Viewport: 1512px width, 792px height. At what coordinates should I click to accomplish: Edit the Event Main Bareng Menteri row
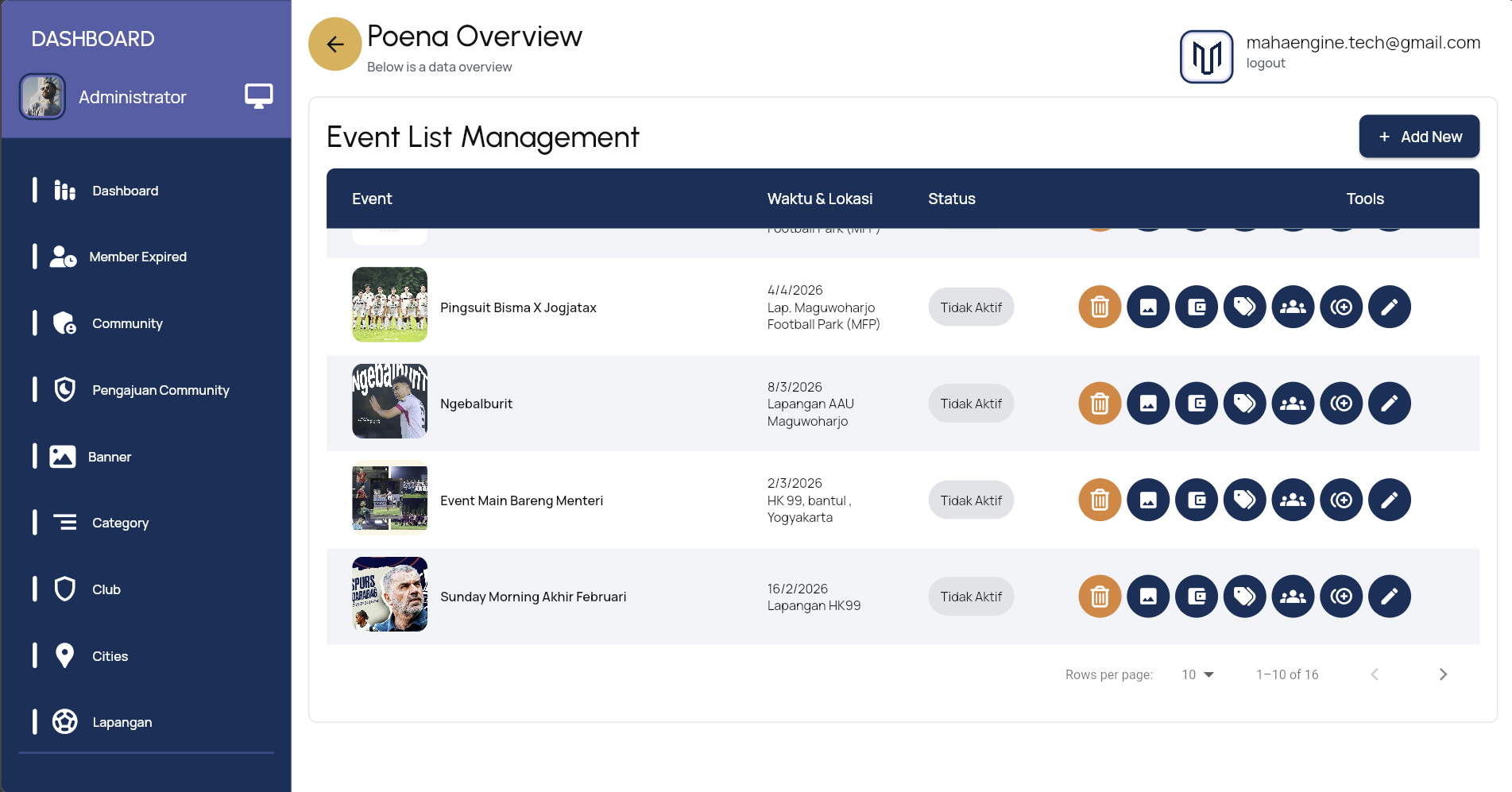[x=1390, y=500]
